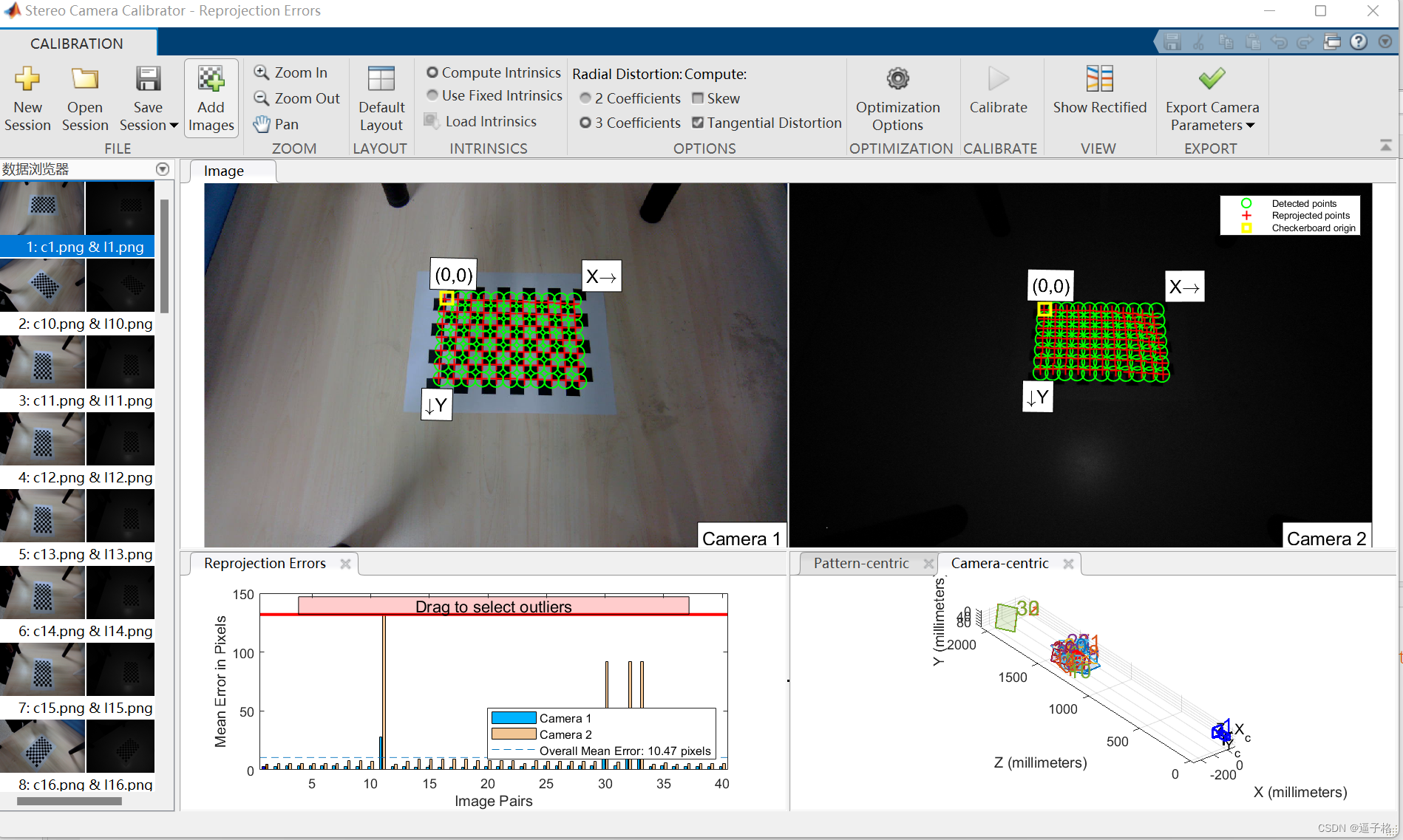
Task: Open Export Camera Parameters dropdown arrow
Action: pos(1251,126)
